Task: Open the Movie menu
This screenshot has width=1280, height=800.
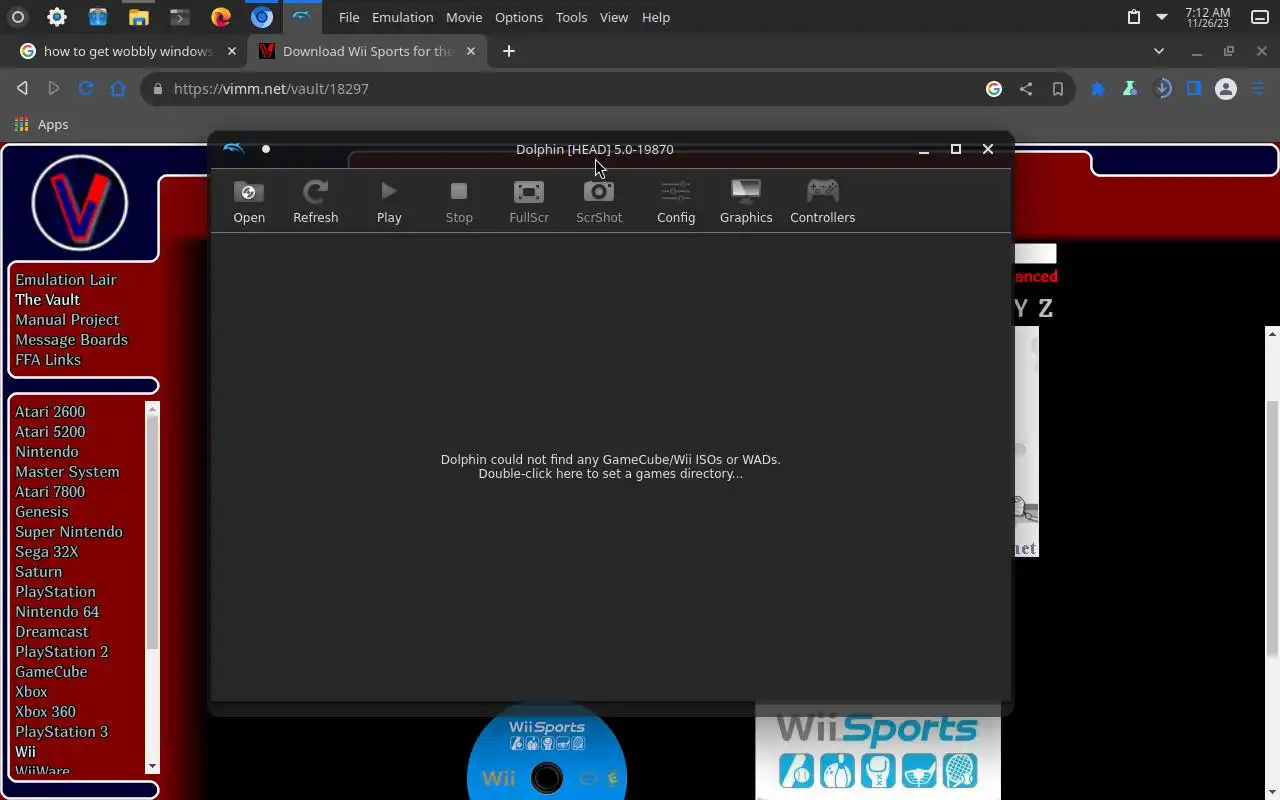Action: [464, 17]
